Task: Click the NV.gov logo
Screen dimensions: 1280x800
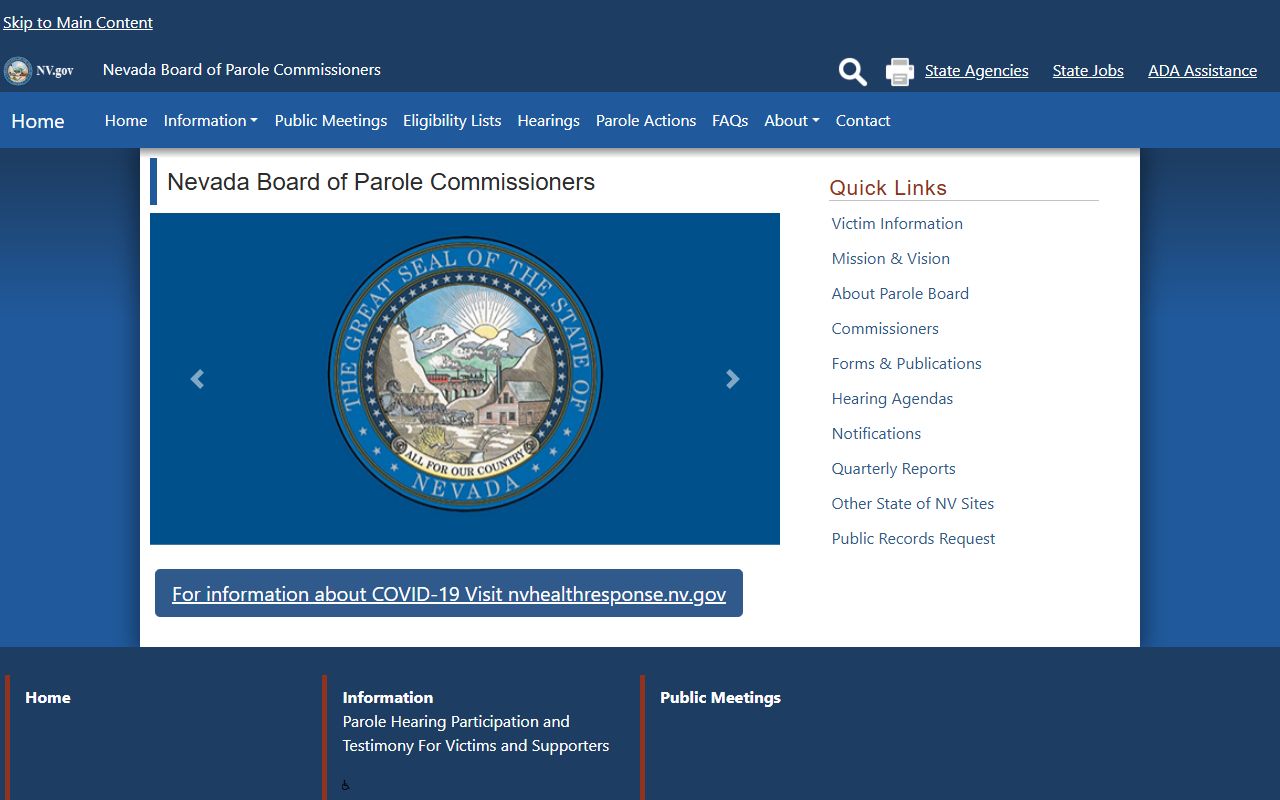Action: [39, 71]
